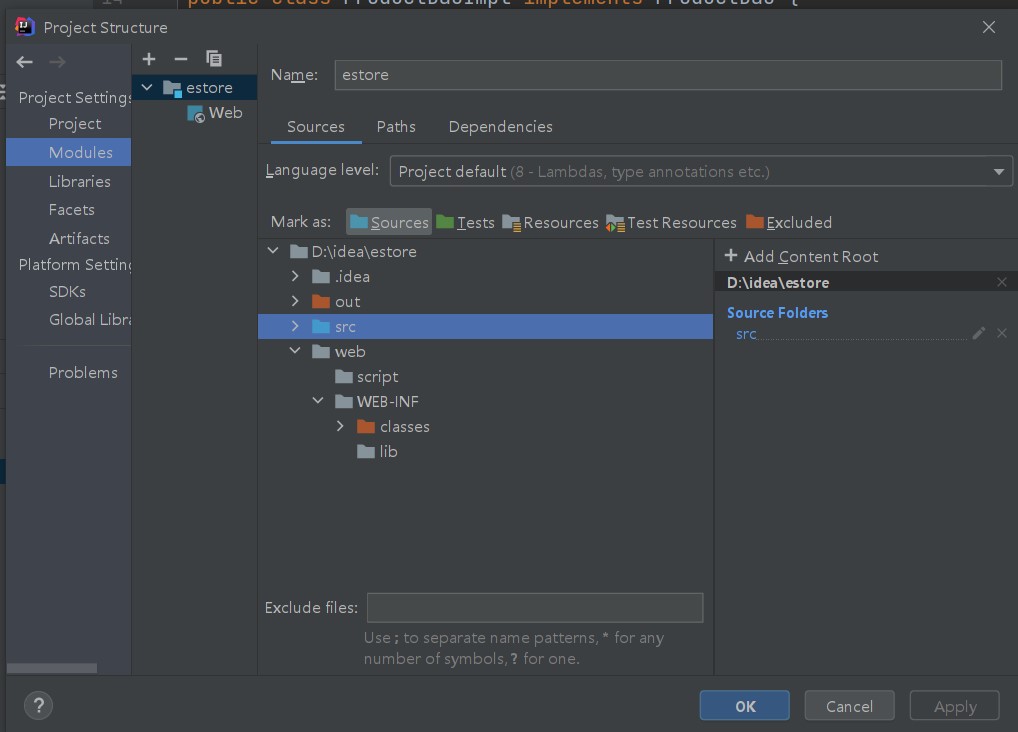Edit src source folder properties pencil
The height and width of the screenshot is (732, 1018).
[x=978, y=333]
